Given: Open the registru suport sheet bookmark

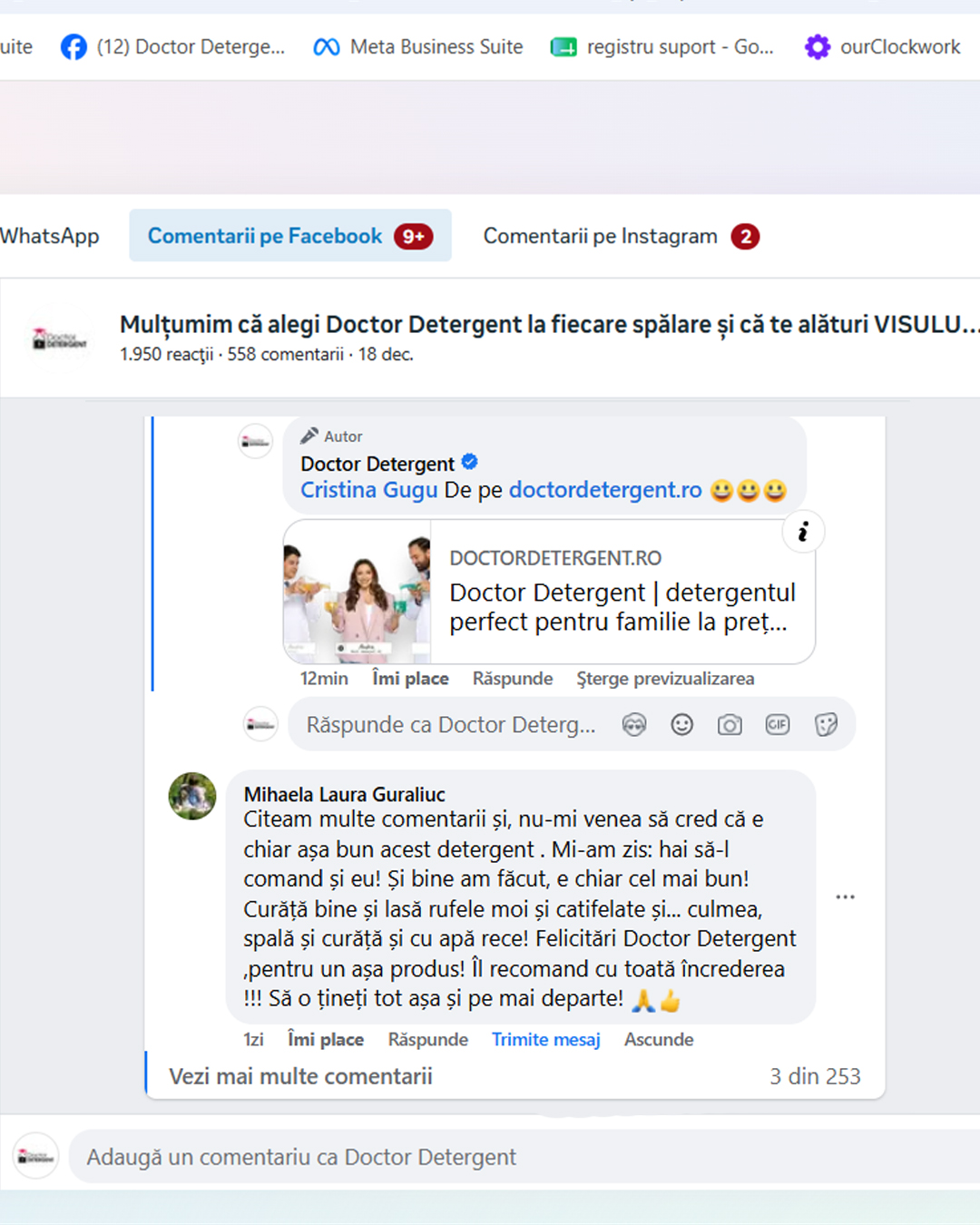Looking at the screenshot, I should 662,46.
